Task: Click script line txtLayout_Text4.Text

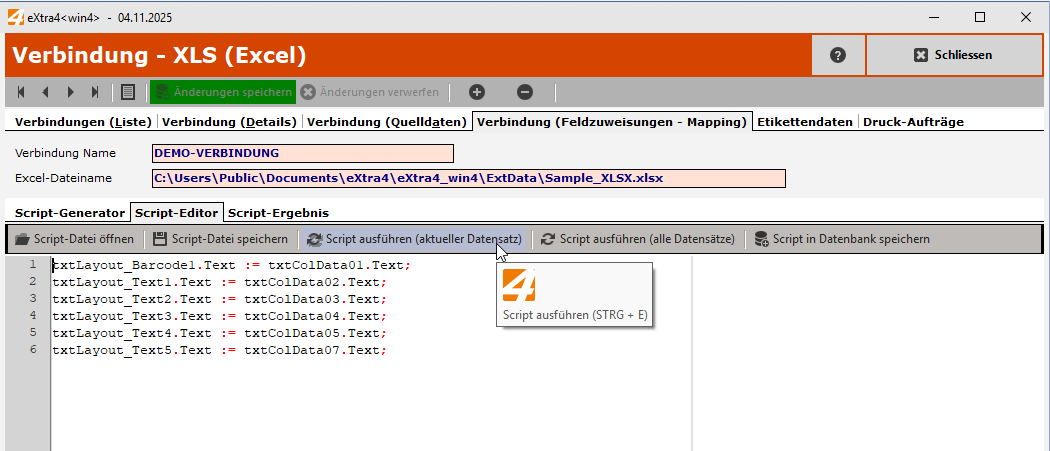Action: point(220,333)
